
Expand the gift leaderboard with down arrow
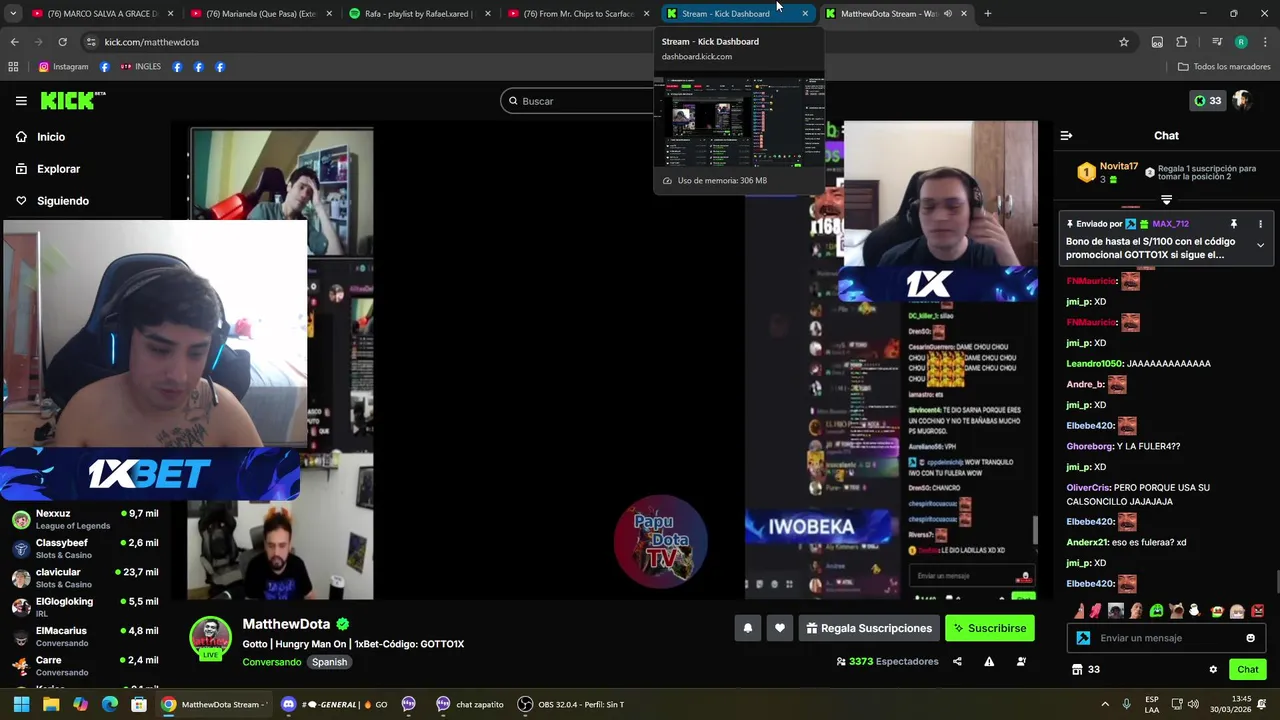1166,200
